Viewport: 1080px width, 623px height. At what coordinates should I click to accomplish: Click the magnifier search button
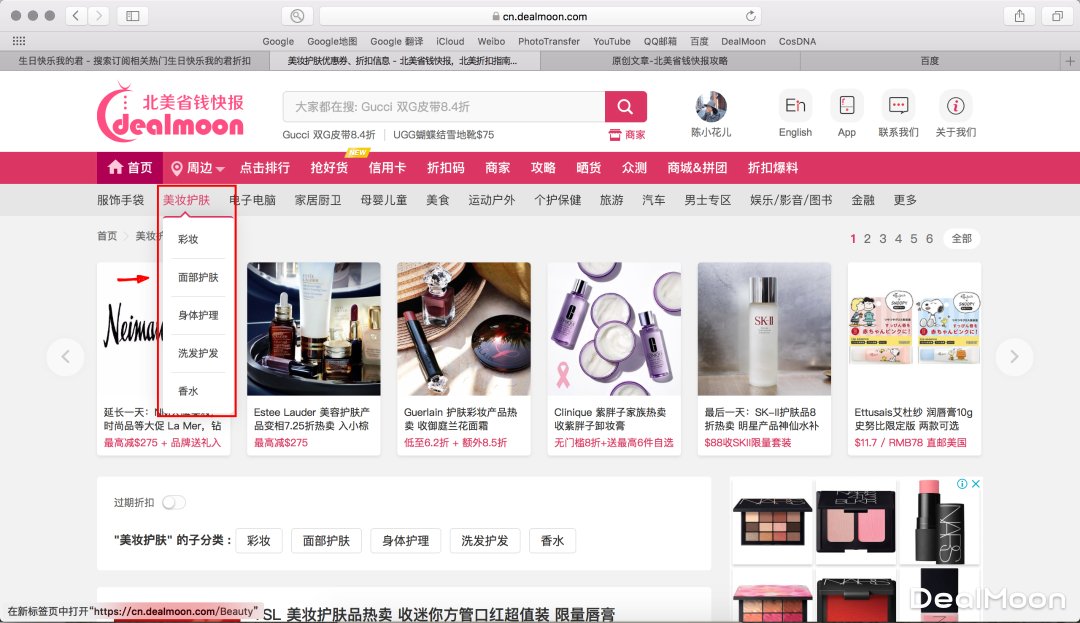tap(625, 107)
